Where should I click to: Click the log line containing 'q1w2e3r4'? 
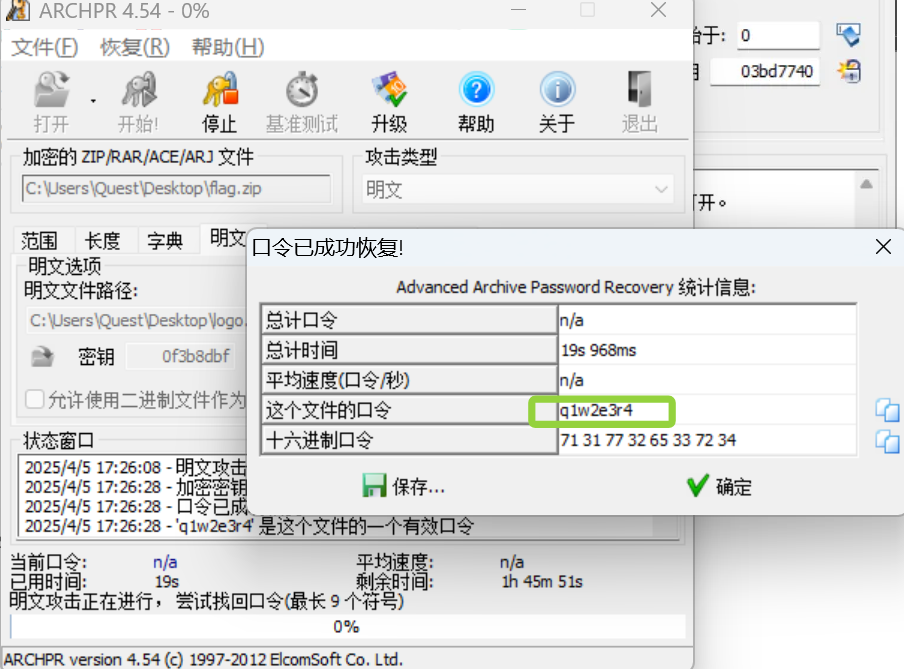point(249,525)
